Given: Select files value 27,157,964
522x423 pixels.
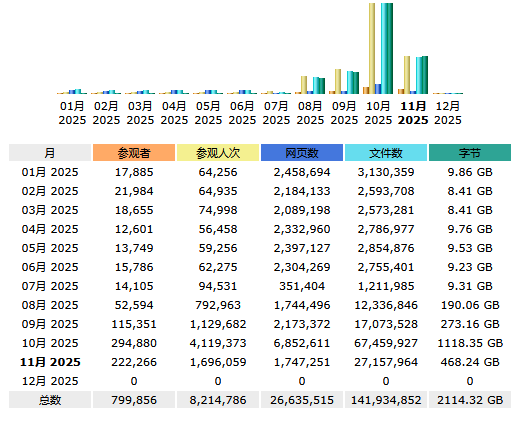Looking at the screenshot, I should 386,362.
